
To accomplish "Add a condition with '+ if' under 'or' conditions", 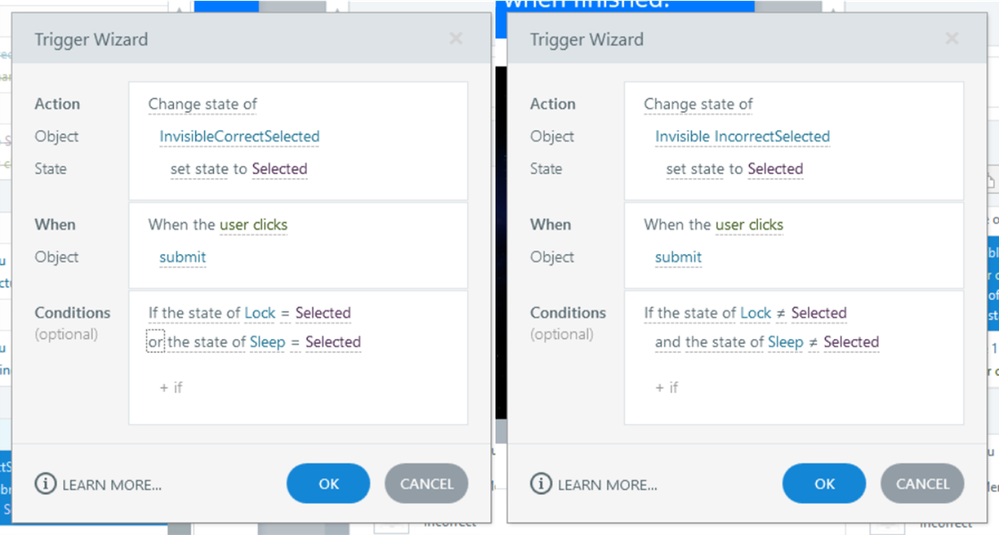I will pyautogui.click(x=171, y=387).
